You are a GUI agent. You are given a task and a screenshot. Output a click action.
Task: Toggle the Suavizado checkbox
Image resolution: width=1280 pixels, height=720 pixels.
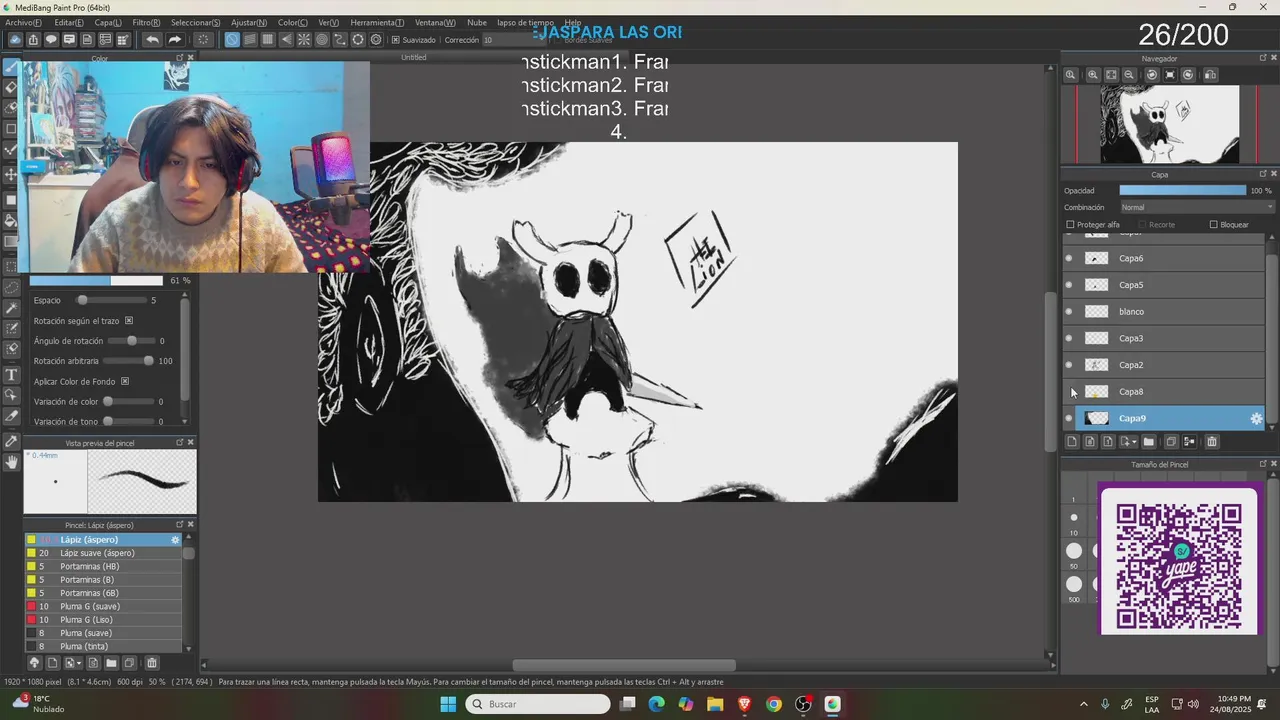[396, 40]
